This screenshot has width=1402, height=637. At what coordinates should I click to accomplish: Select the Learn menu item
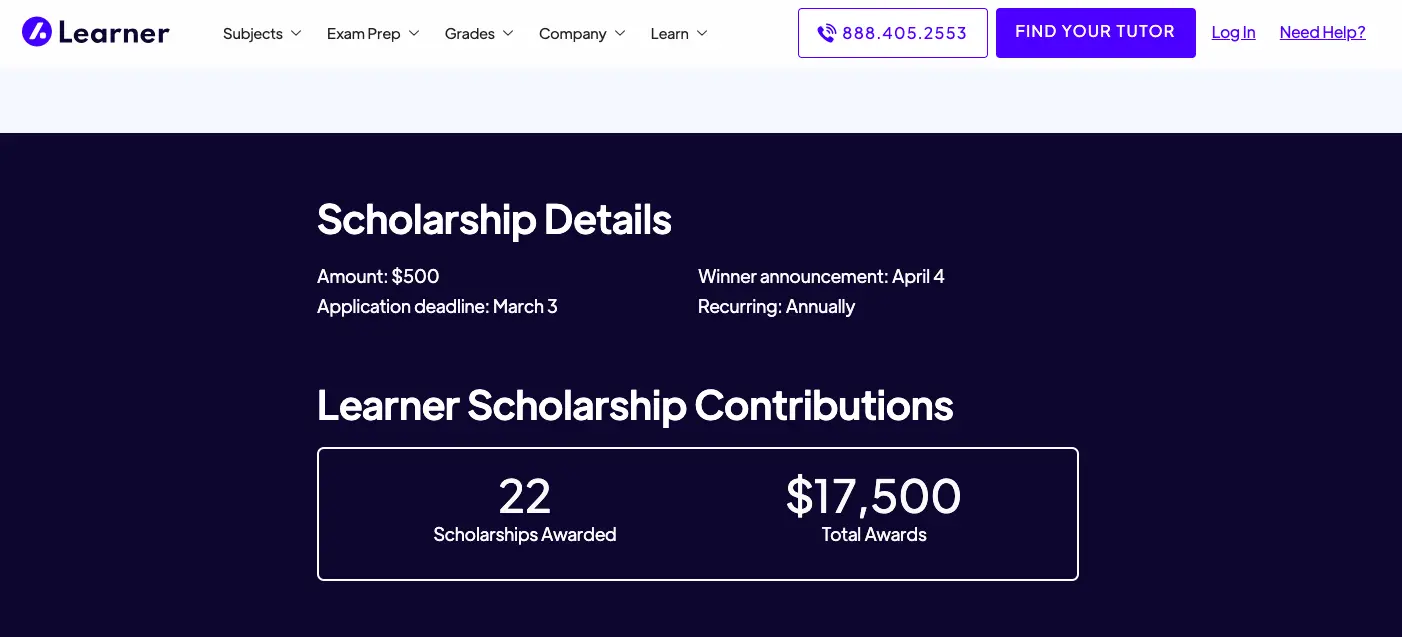pyautogui.click(x=670, y=33)
